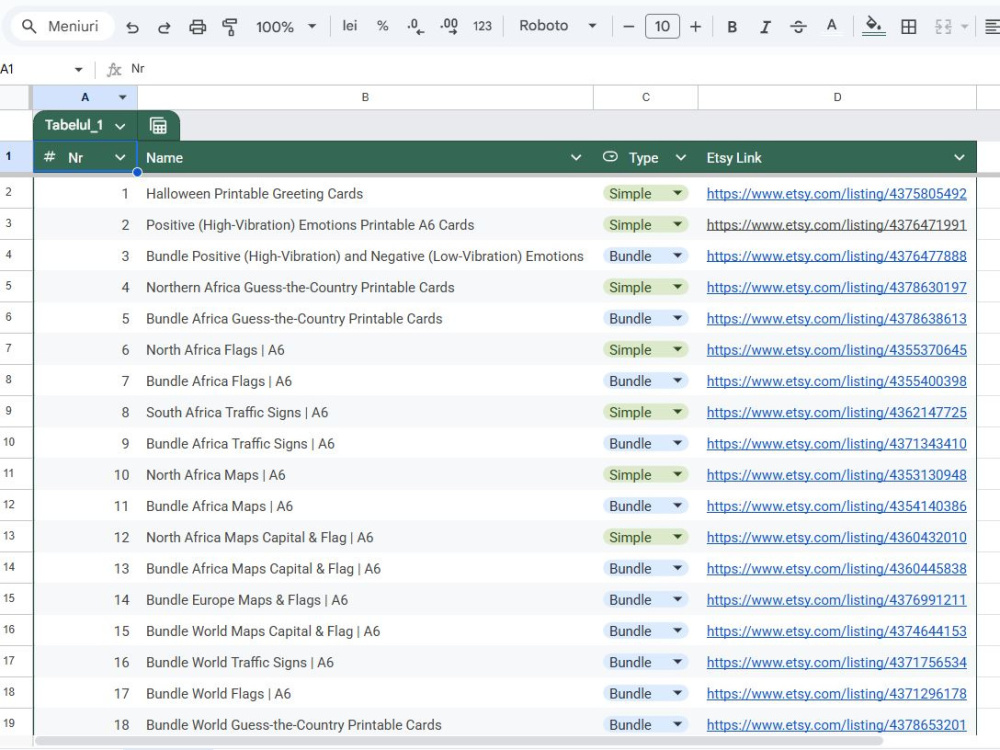Open the Name column filter dropdown
This screenshot has height=750, width=1000.
click(575, 158)
